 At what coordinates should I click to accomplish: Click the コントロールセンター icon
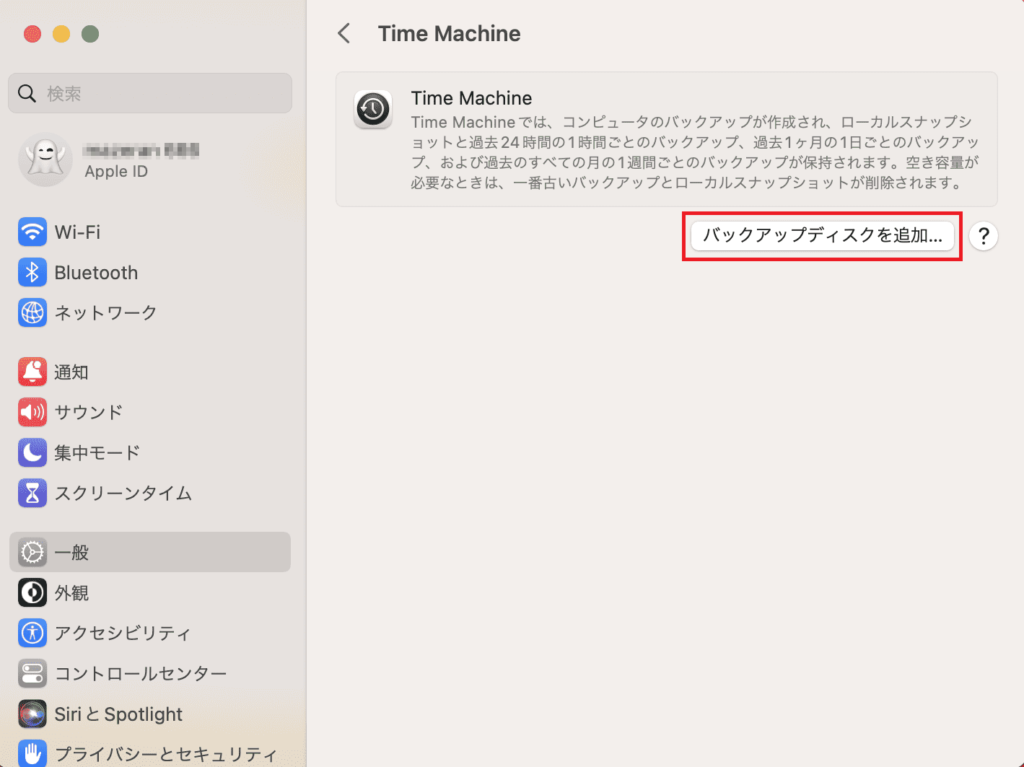(x=32, y=674)
